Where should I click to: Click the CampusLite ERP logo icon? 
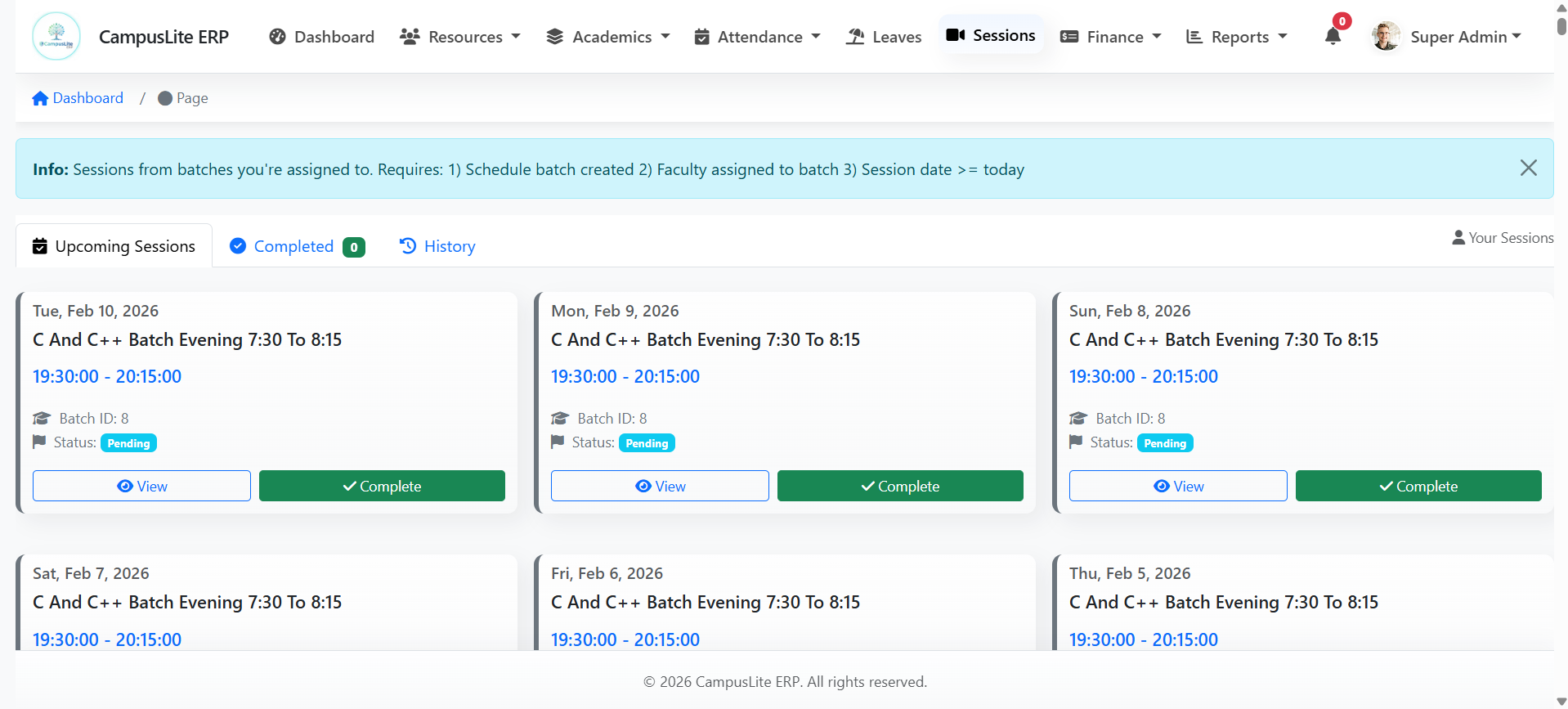click(56, 36)
